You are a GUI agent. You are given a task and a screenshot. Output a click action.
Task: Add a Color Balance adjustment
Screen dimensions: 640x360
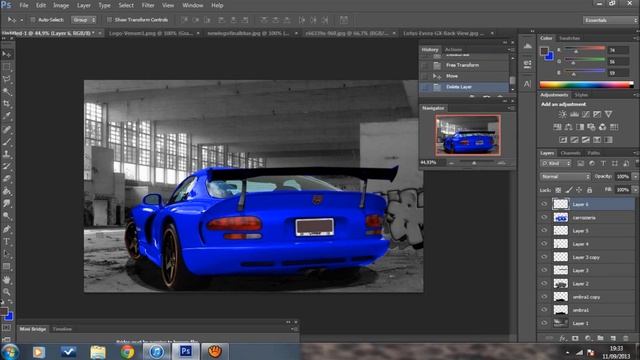click(x=568, y=127)
